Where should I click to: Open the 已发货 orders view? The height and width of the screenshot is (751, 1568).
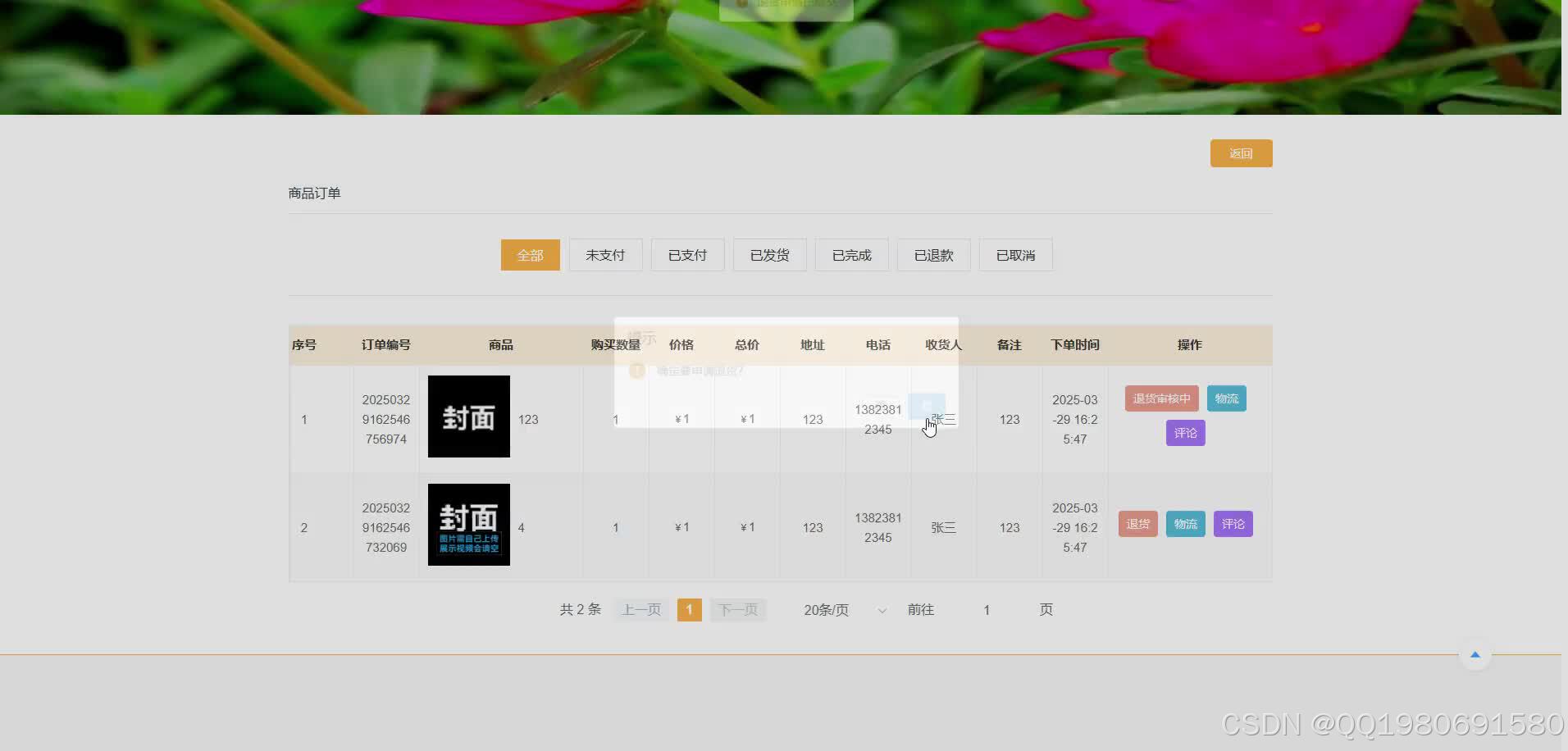point(769,255)
